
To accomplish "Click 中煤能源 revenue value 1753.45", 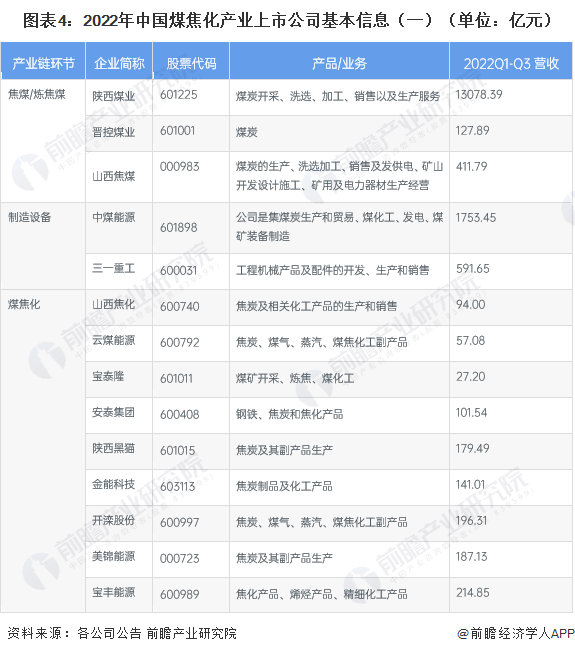I will pos(476,218).
